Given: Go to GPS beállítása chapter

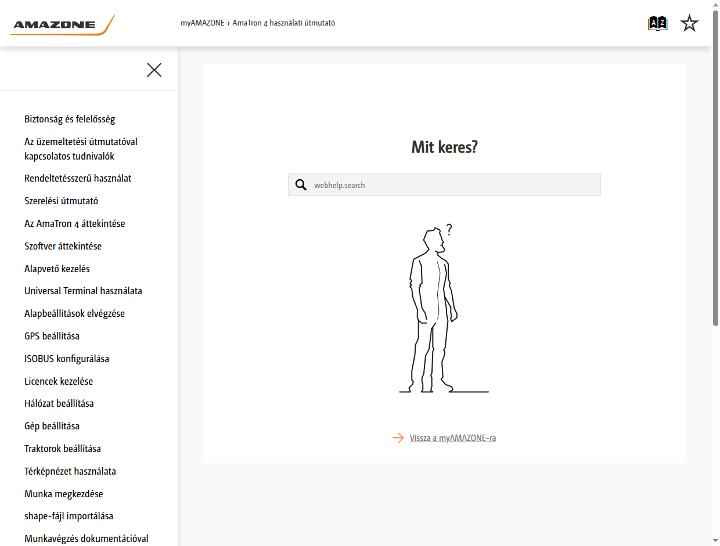Looking at the screenshot, I should point(52,336).
